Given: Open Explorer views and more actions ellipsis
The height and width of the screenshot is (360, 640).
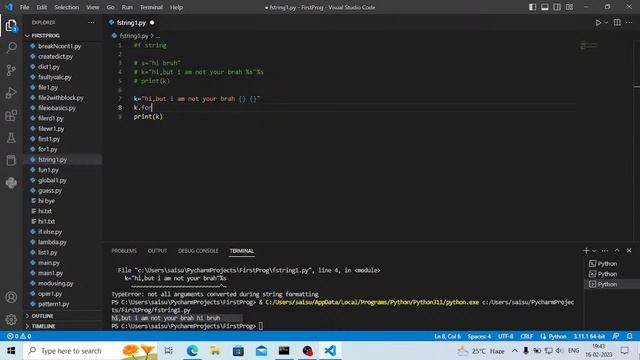Looking at the screenshot, I should (x=91, y=23).
